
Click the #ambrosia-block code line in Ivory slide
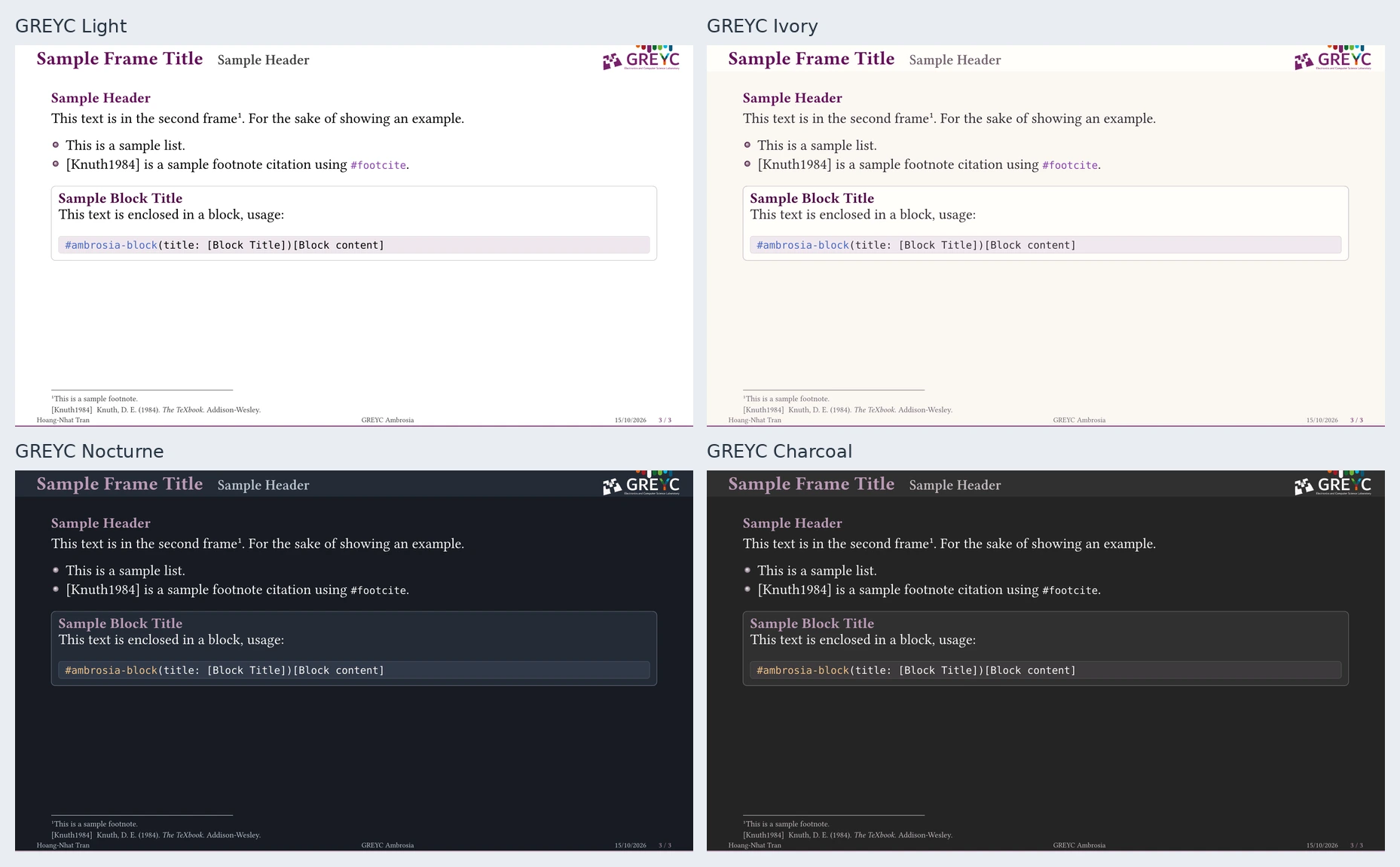click(x=1046, y=245)
